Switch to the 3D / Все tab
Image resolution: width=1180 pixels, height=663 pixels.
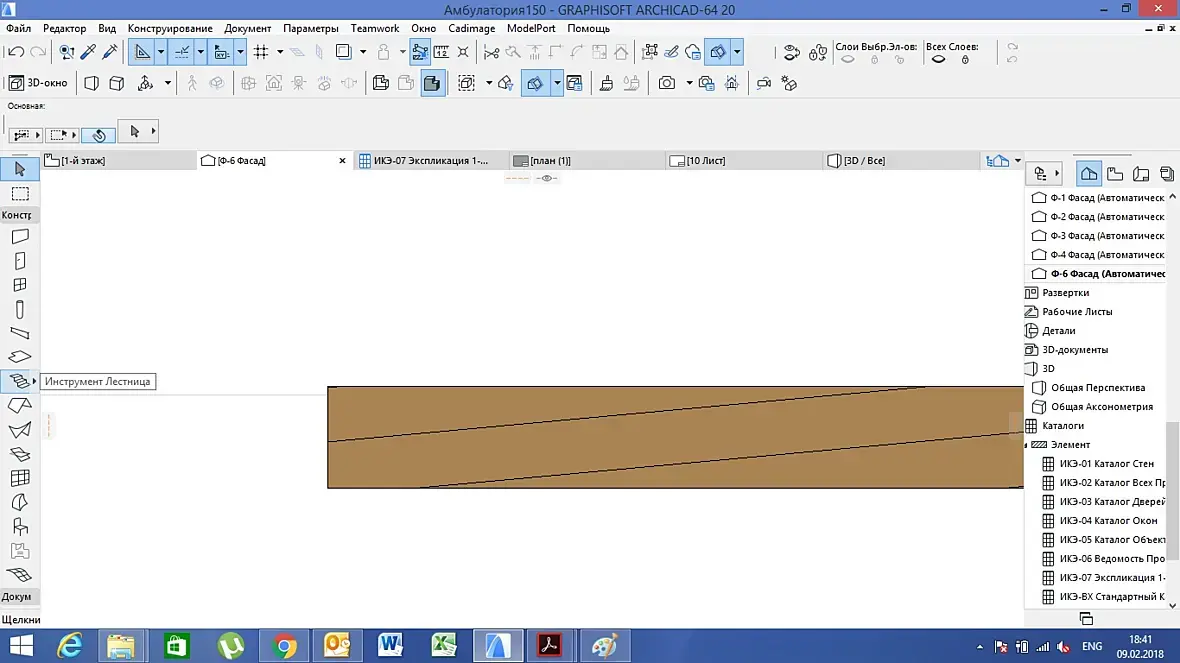[x=864, y=160]
